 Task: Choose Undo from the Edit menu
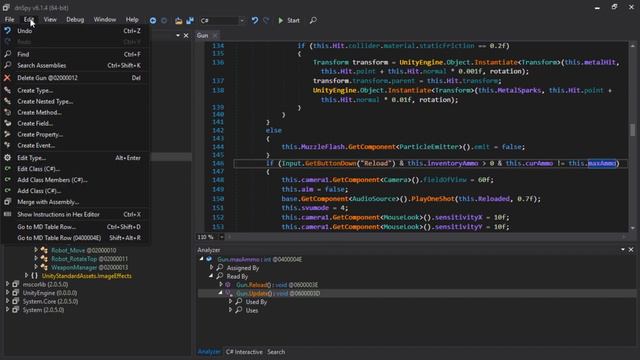[74, 31]
